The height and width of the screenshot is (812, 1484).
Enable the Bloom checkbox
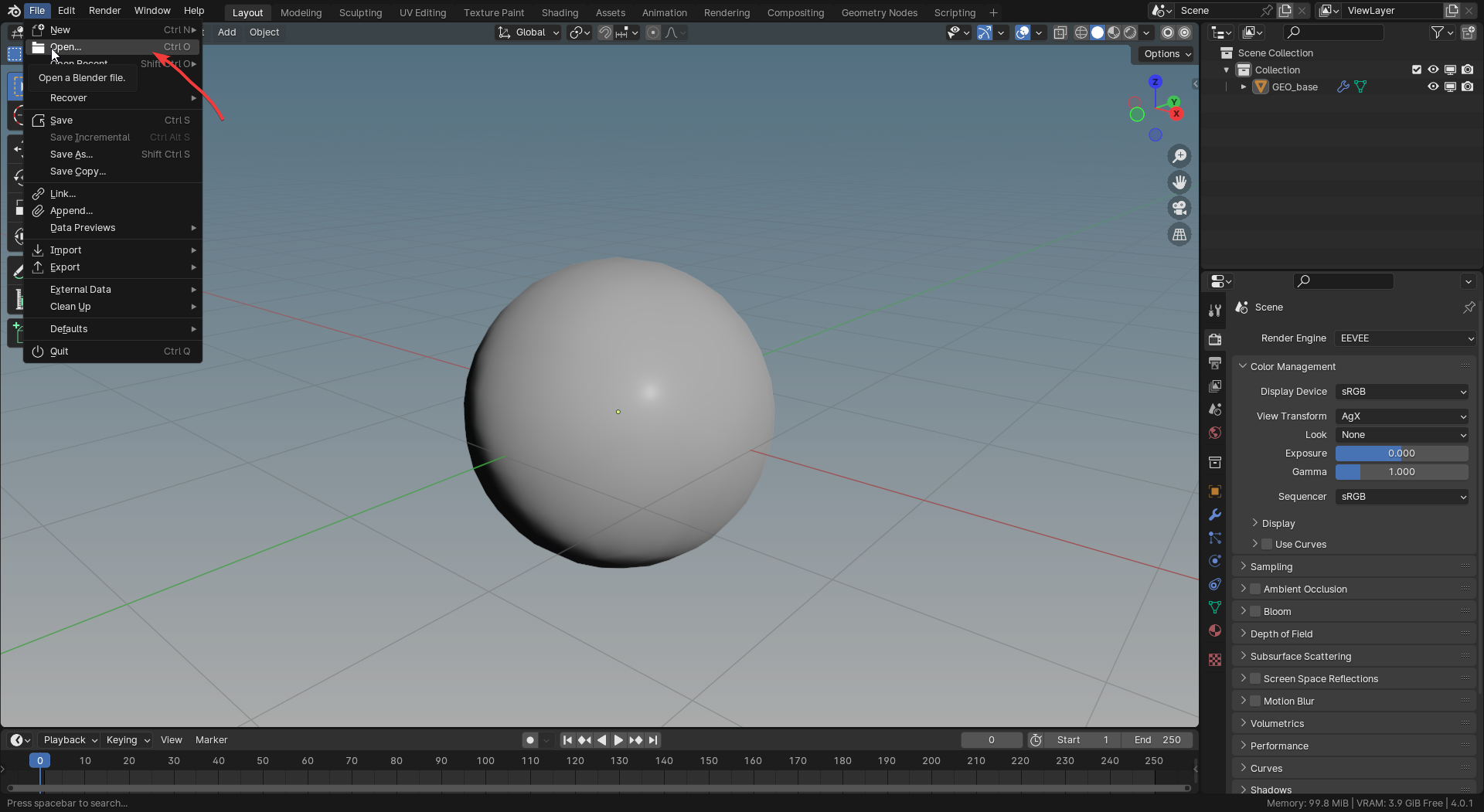pos(1255,611)
